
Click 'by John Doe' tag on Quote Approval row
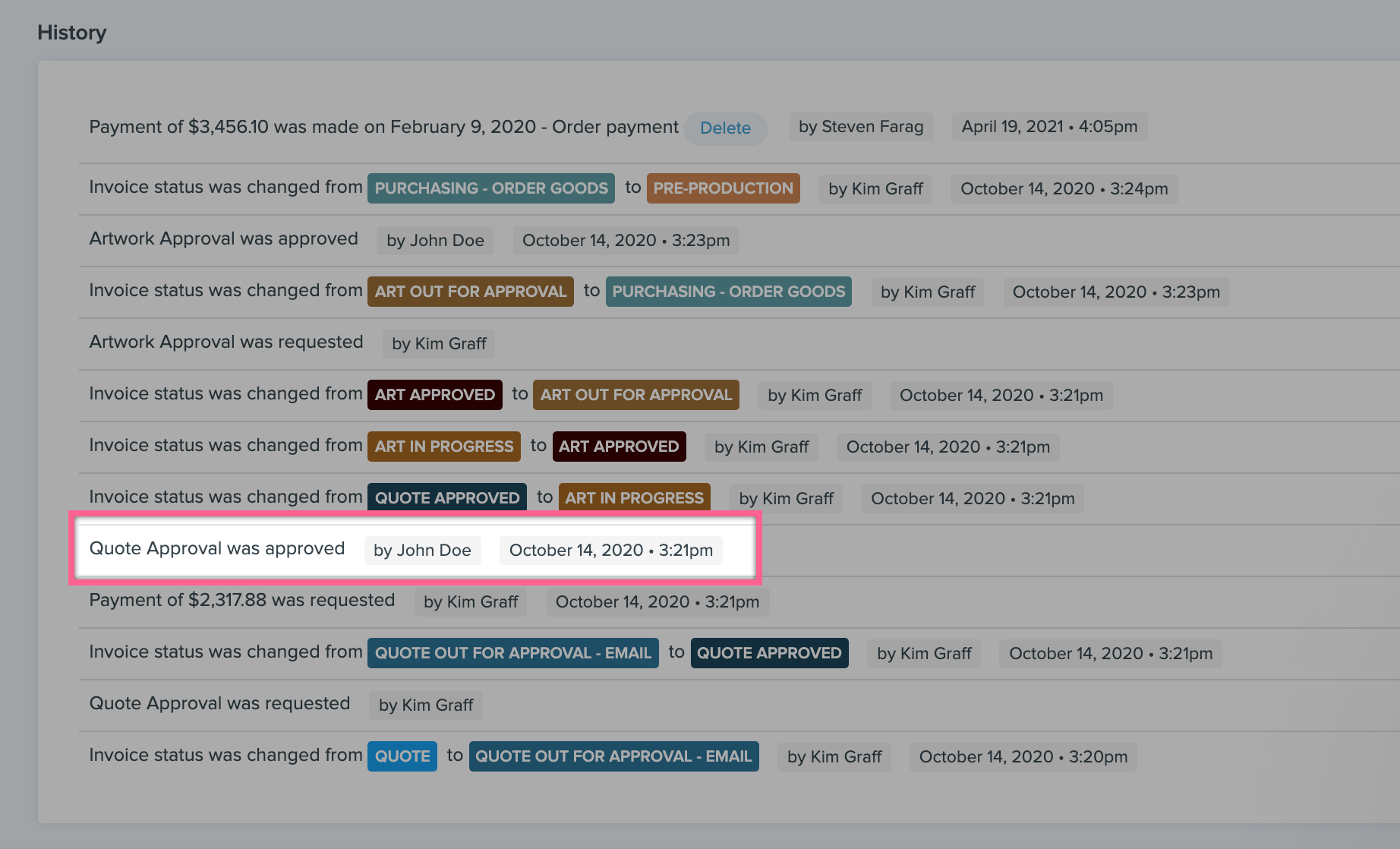tap(422, 550)
